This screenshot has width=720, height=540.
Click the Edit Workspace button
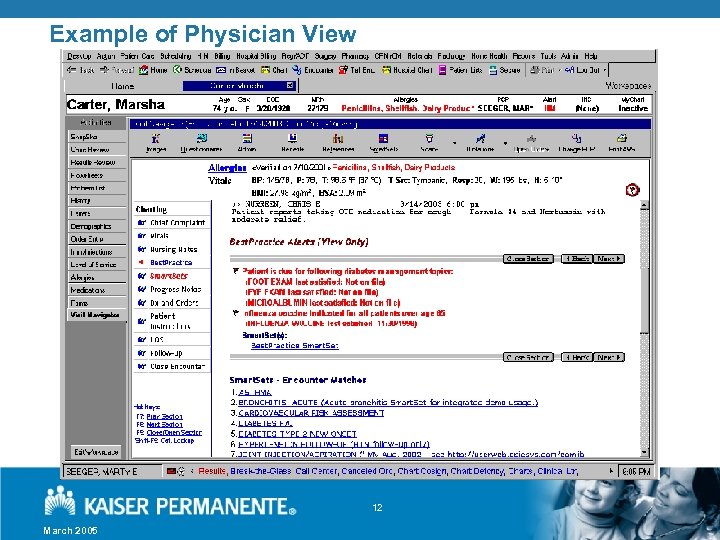(96, 452)
